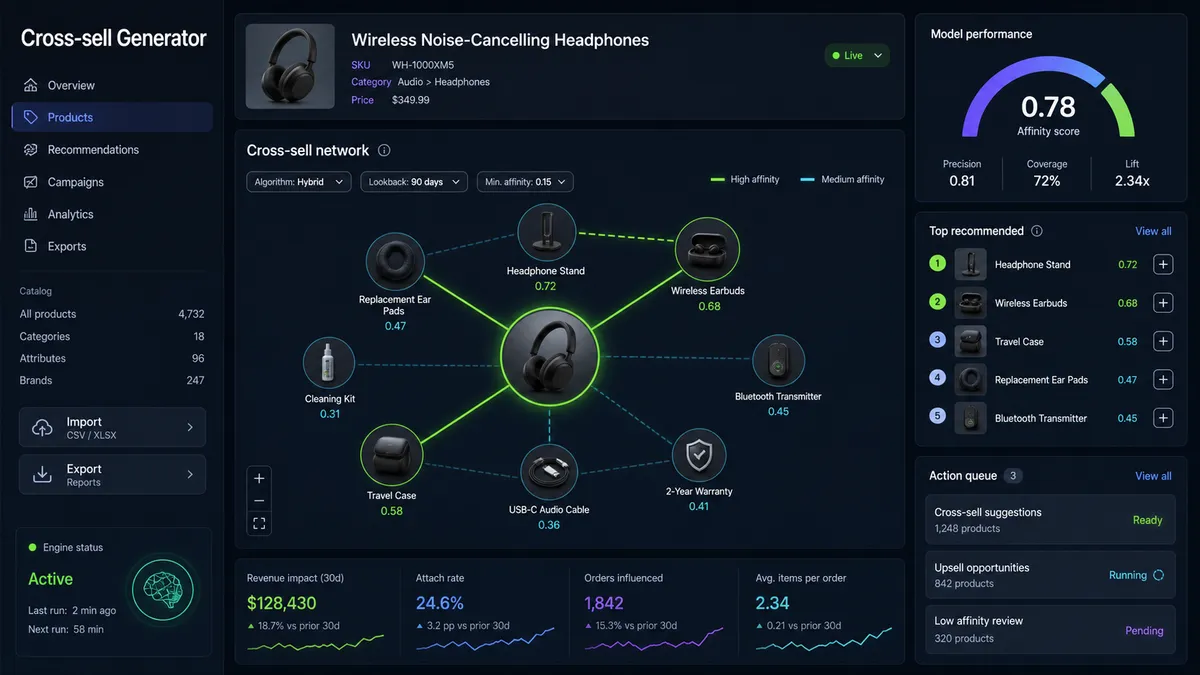1200x675 pixels.
Task: Click Medium affinity legend swatch
Action: pyautogui.click(x=808, y=180)
